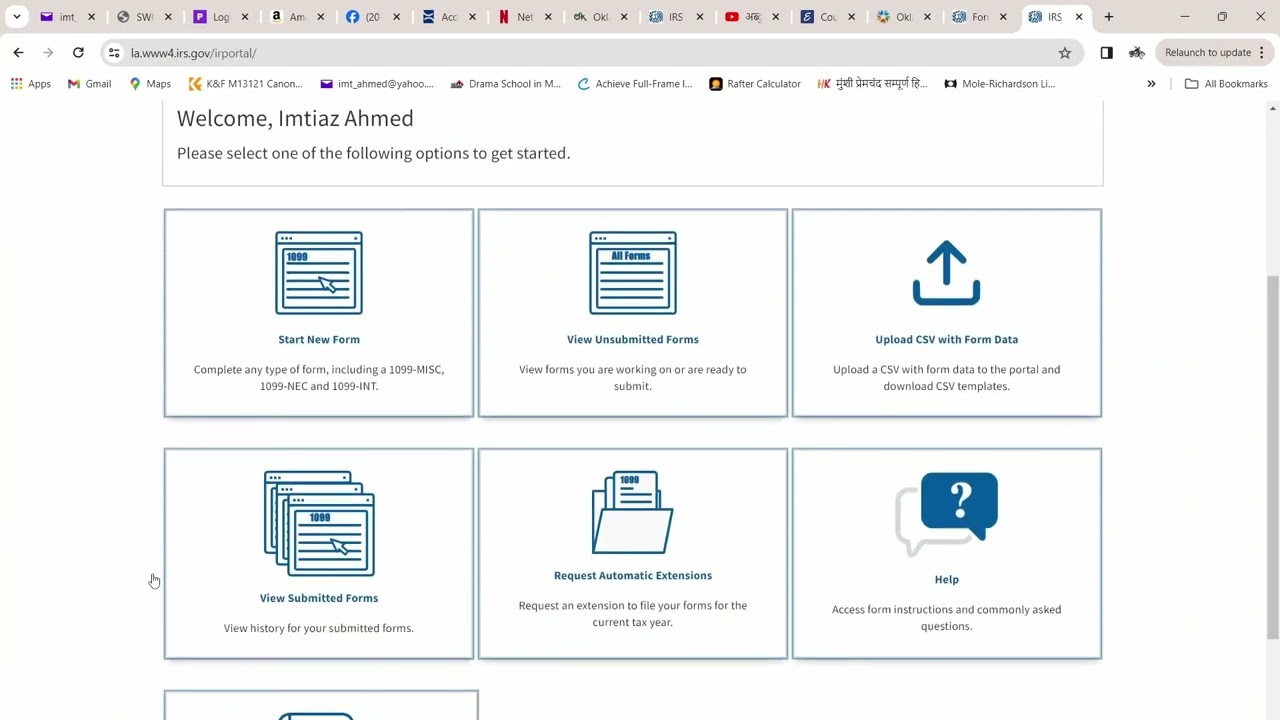Image resolution: width=1280 pixels, height=720 pixels.
Task: Click 'View history for your submitted forms.' text
Action: coord(319,628)
